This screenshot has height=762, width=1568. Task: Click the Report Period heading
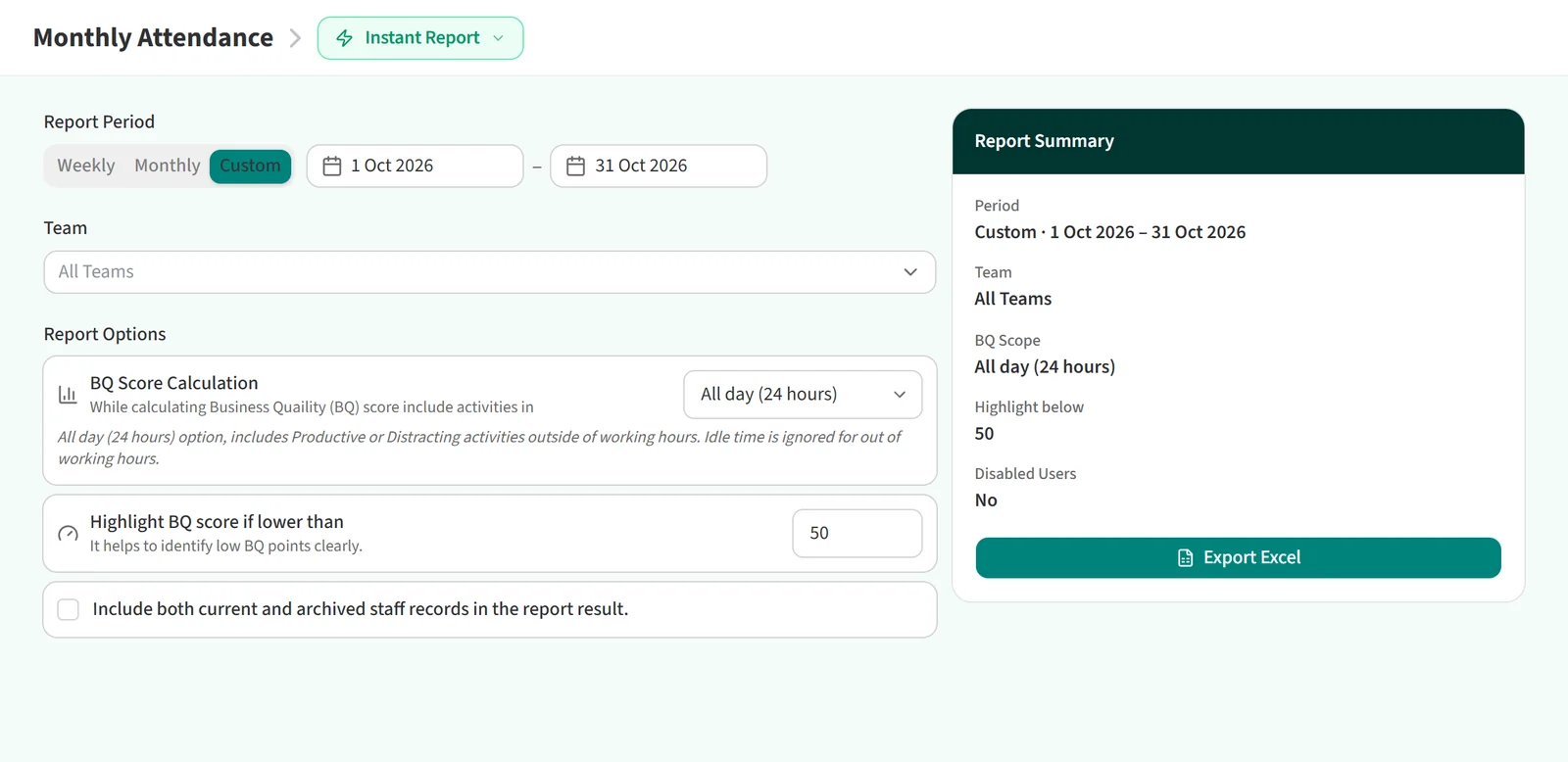[99, 121]
